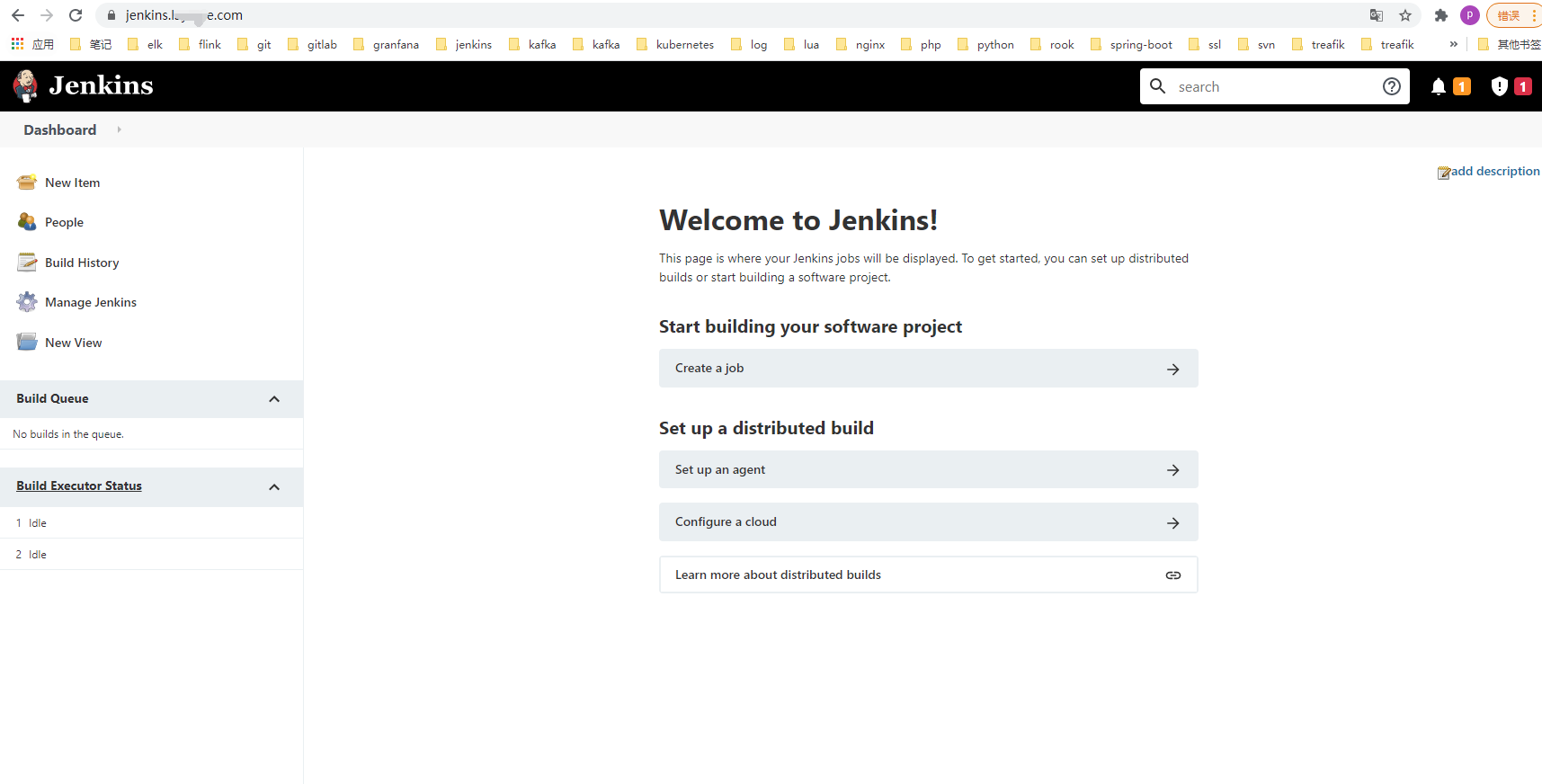Click the New Item box icon
The width and height of the screenshot is (1542, 784).
pyautogui.click(x=27, y=182)
